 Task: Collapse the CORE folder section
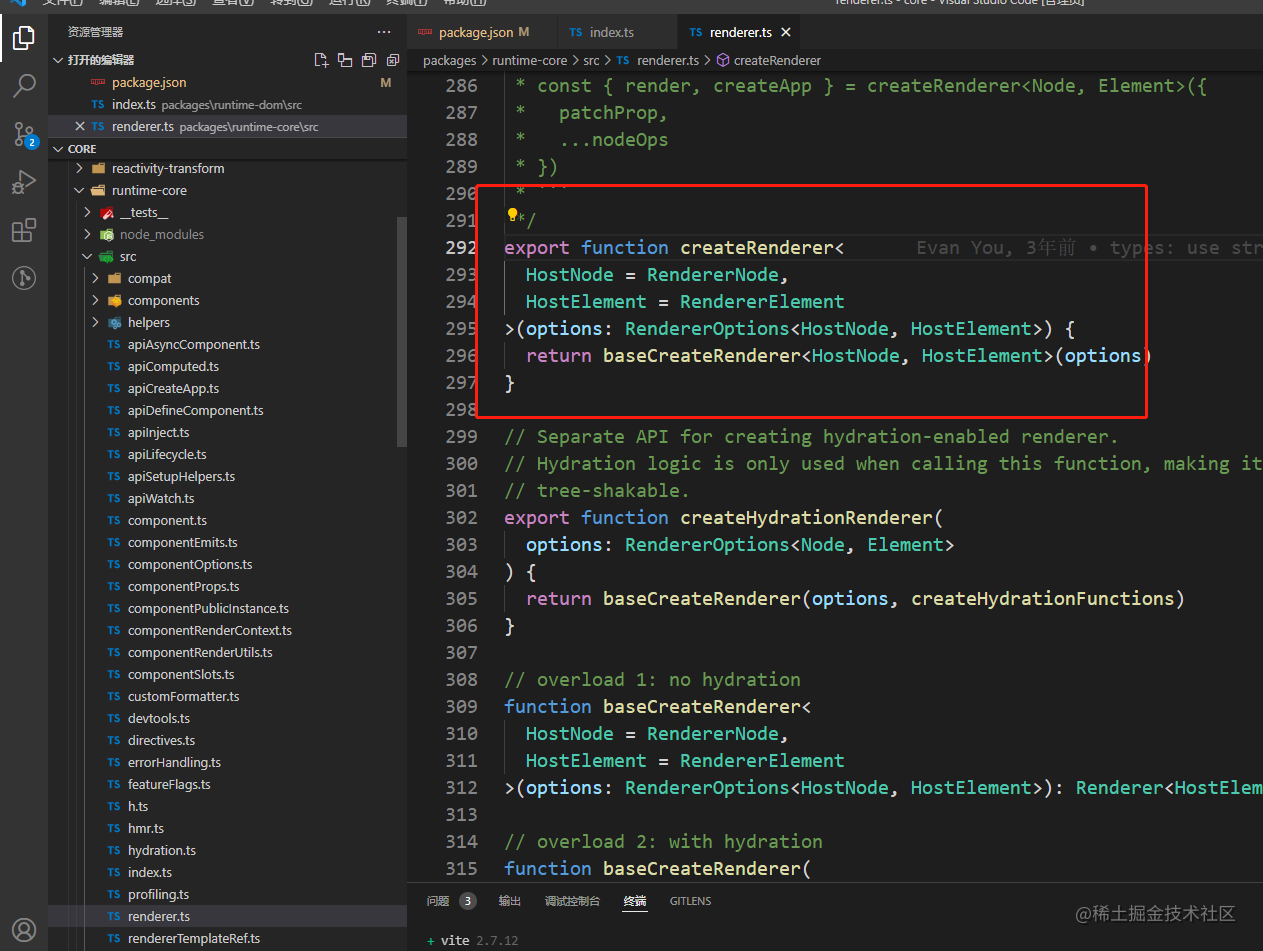(59, 148)
